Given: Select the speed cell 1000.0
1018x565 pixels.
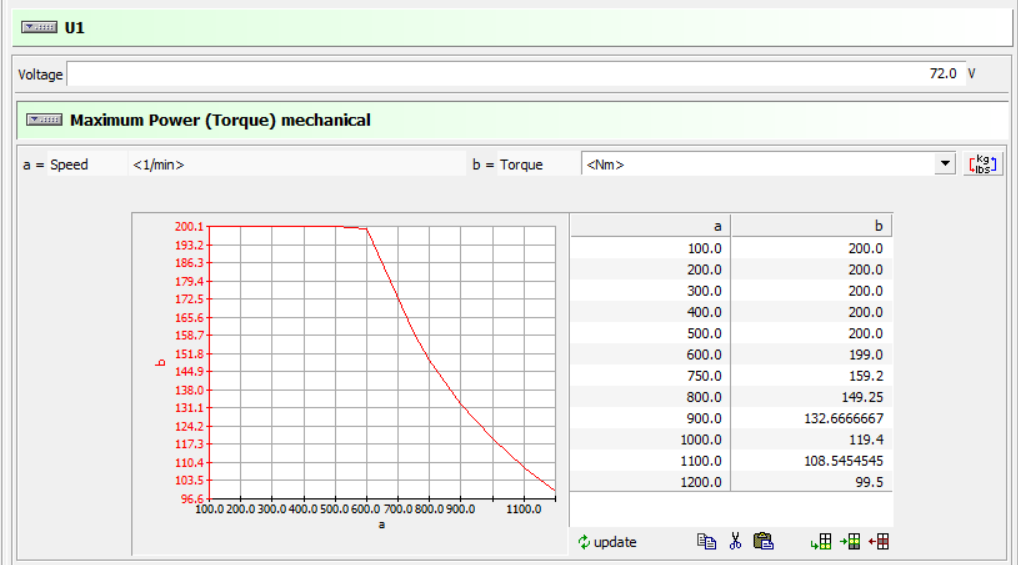Looking at the screenshot, I should coord(651,440).
